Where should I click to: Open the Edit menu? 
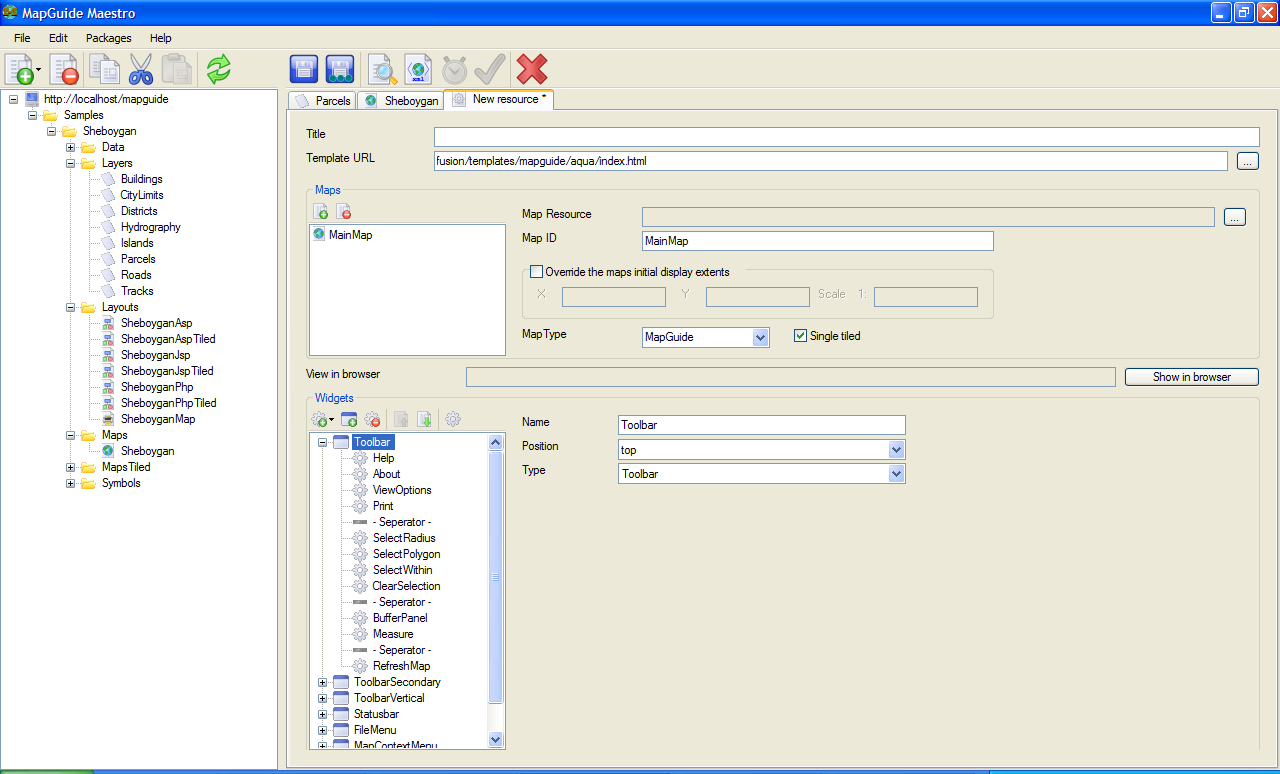[58, 38]
